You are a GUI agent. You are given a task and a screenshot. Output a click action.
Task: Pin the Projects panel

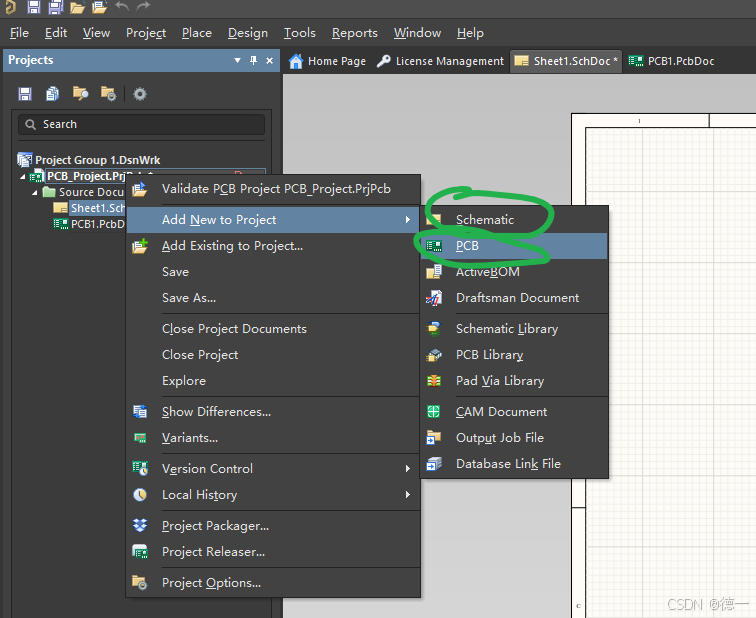coord(254,60)
